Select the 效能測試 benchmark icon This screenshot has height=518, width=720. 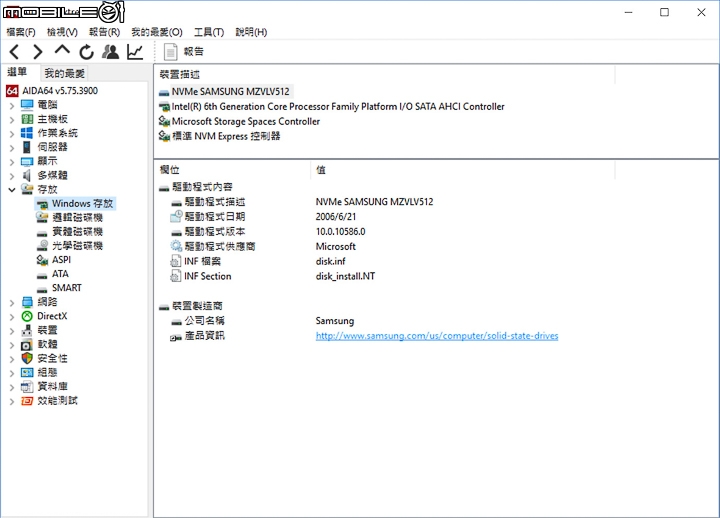[27, 401]
